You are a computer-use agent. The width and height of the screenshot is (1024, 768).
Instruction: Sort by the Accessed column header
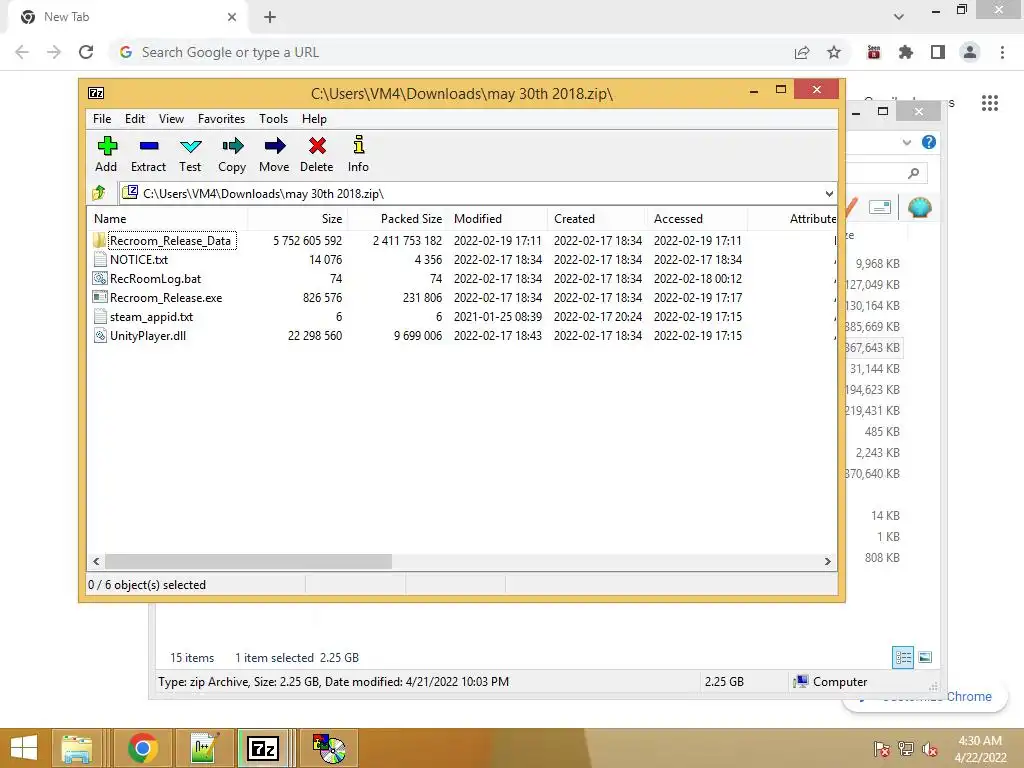[697, 219]
